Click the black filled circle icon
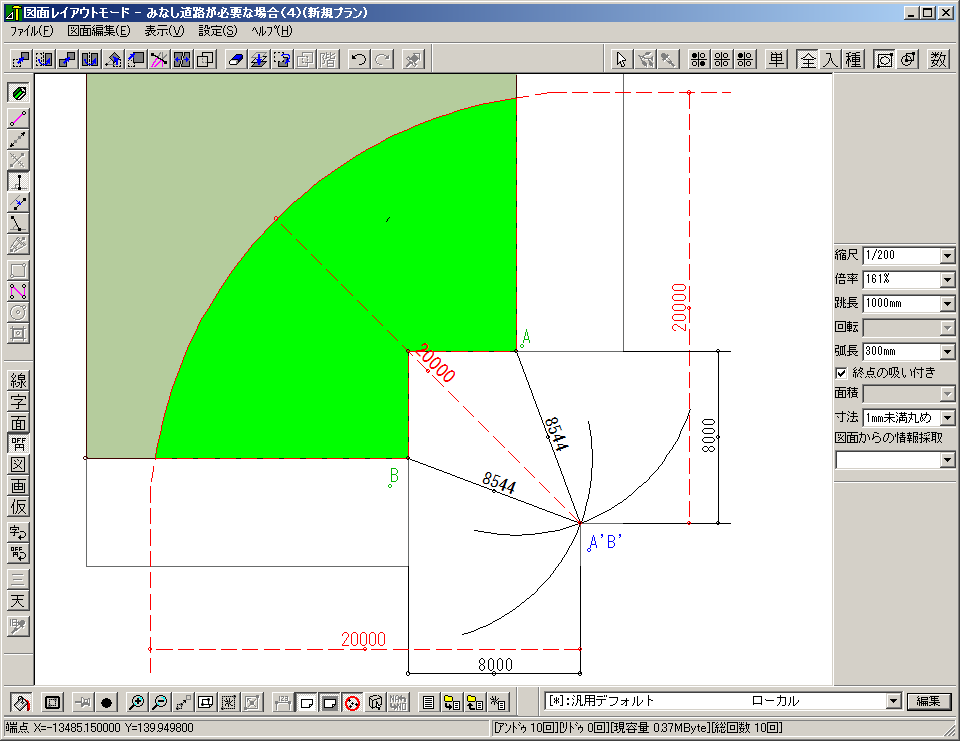Image resolution: width=960 pixels, height=741 pixels. [106, 702]
